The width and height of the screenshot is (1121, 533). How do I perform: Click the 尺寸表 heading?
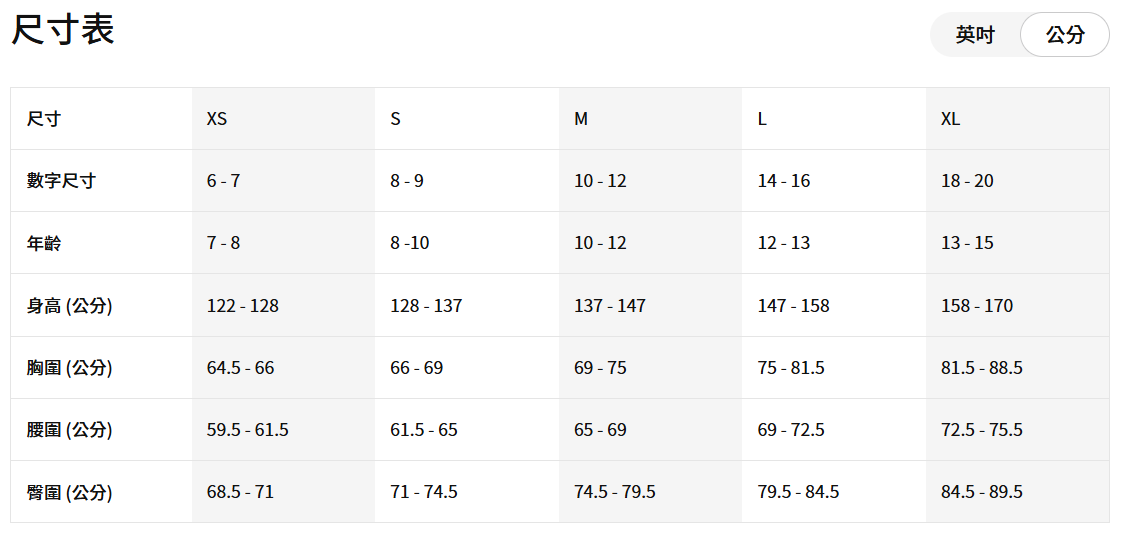pos(63,30)
